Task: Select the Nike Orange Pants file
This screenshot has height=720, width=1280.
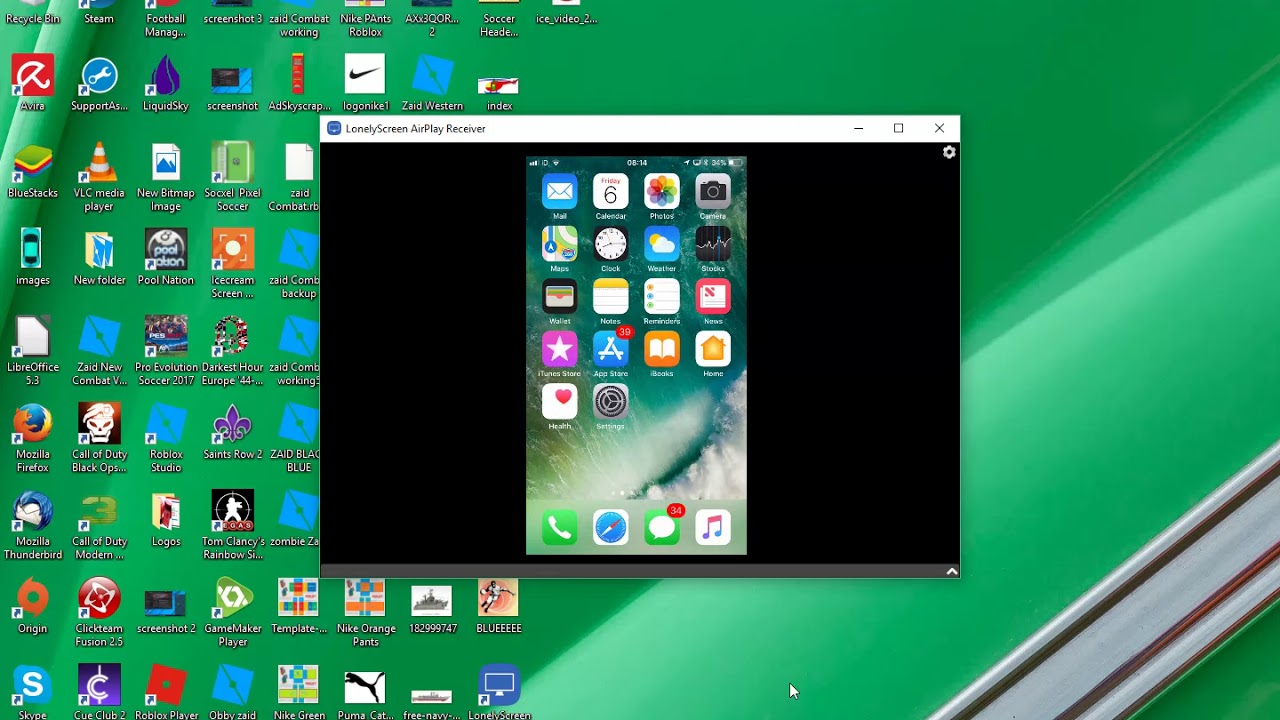Action: 365,613
